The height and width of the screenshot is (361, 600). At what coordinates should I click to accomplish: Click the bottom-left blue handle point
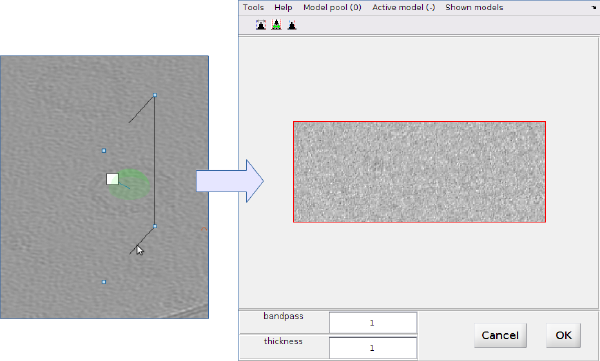point(104,282)
